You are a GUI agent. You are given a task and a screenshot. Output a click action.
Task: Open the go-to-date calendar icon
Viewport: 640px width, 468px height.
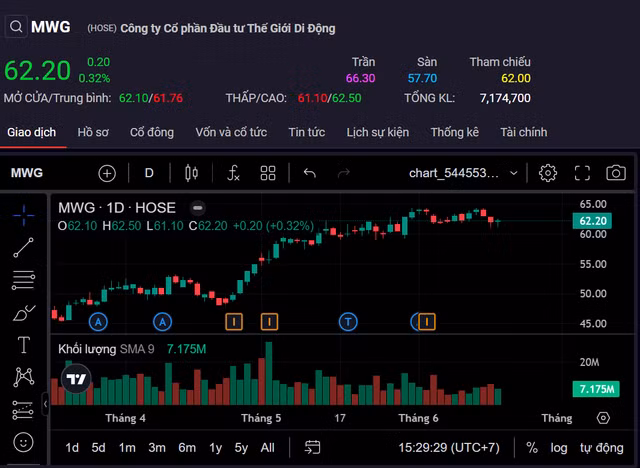point(312,448)
